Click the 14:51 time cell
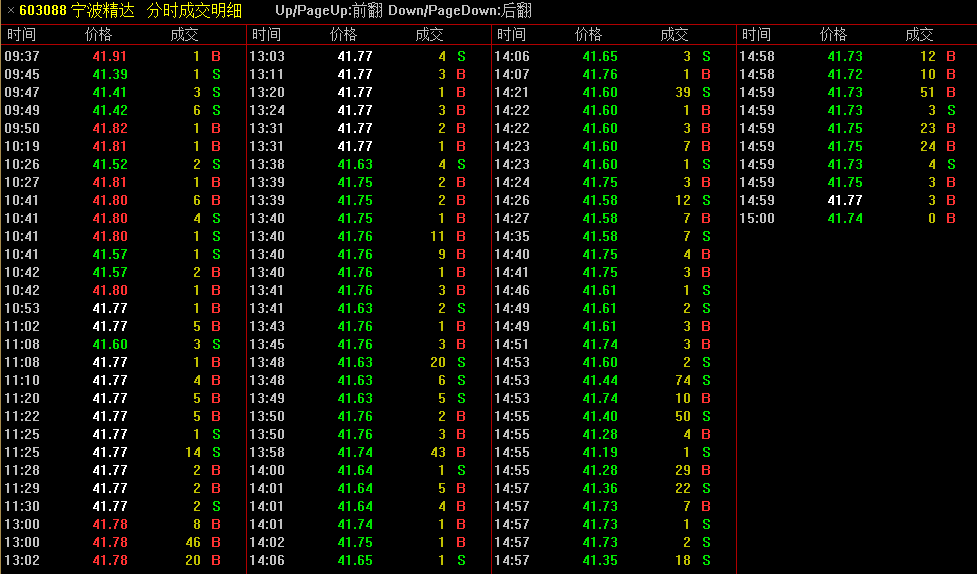Screen dimensions: 977x574 click(x=512, y=345)
